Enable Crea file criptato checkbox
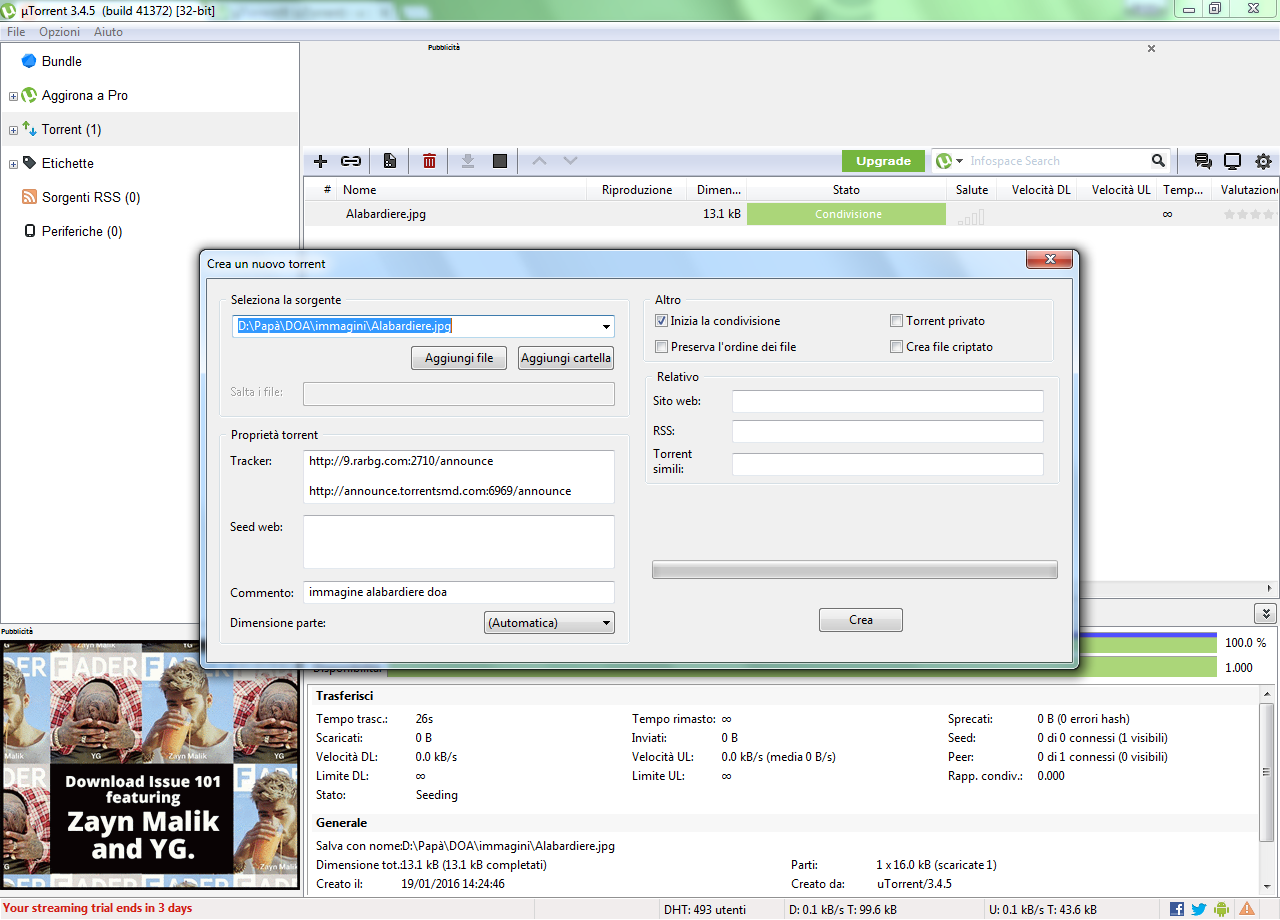Screen dimensions: 1280x920 coord(897,347)
